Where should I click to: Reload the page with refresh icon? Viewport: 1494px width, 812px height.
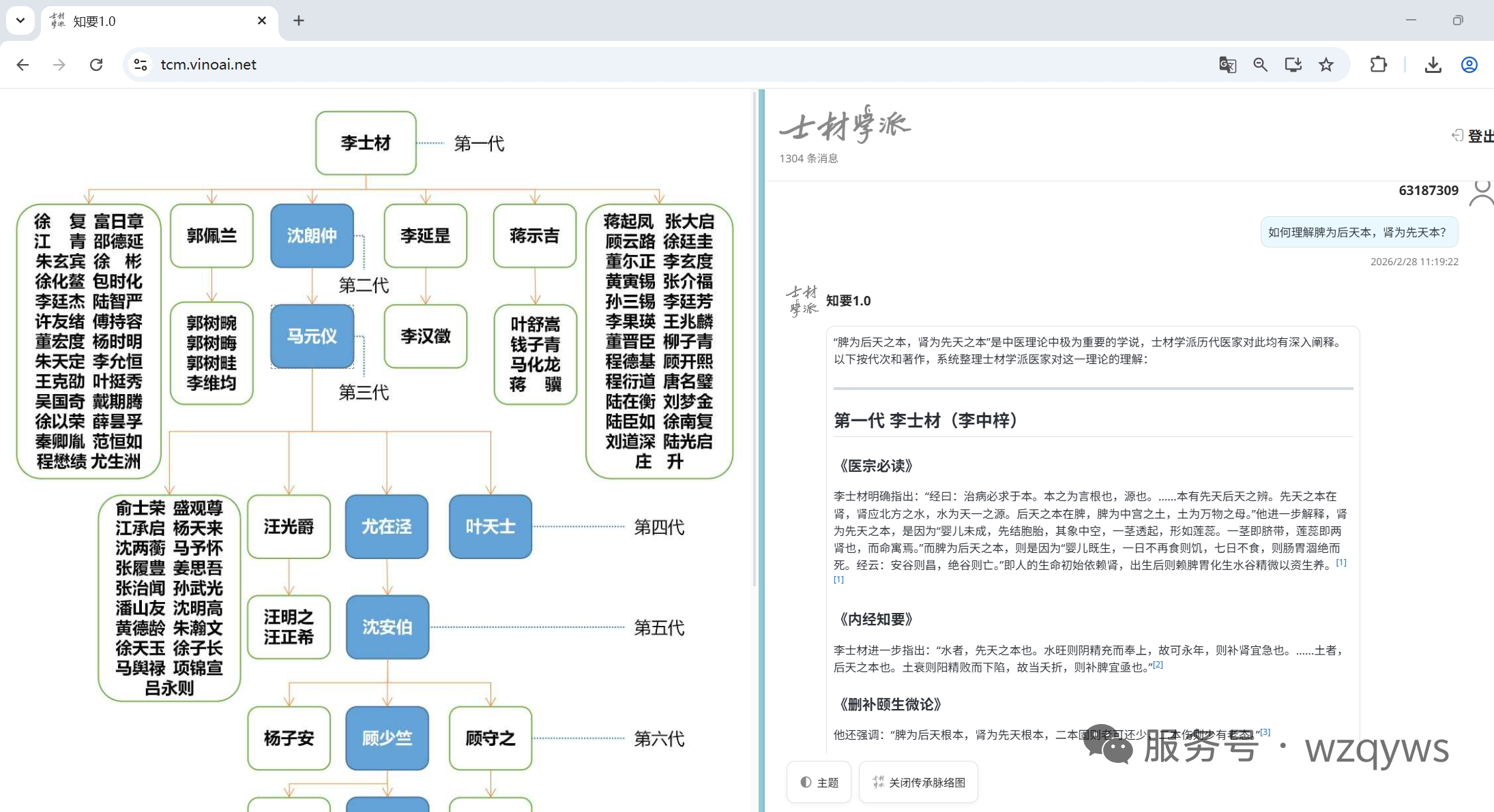(96, 65)
